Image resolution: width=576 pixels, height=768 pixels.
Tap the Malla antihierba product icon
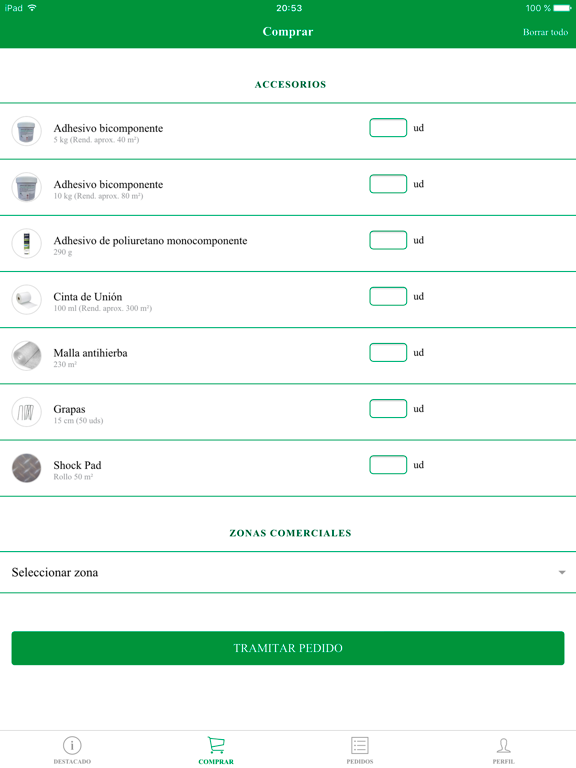[26, 356]
